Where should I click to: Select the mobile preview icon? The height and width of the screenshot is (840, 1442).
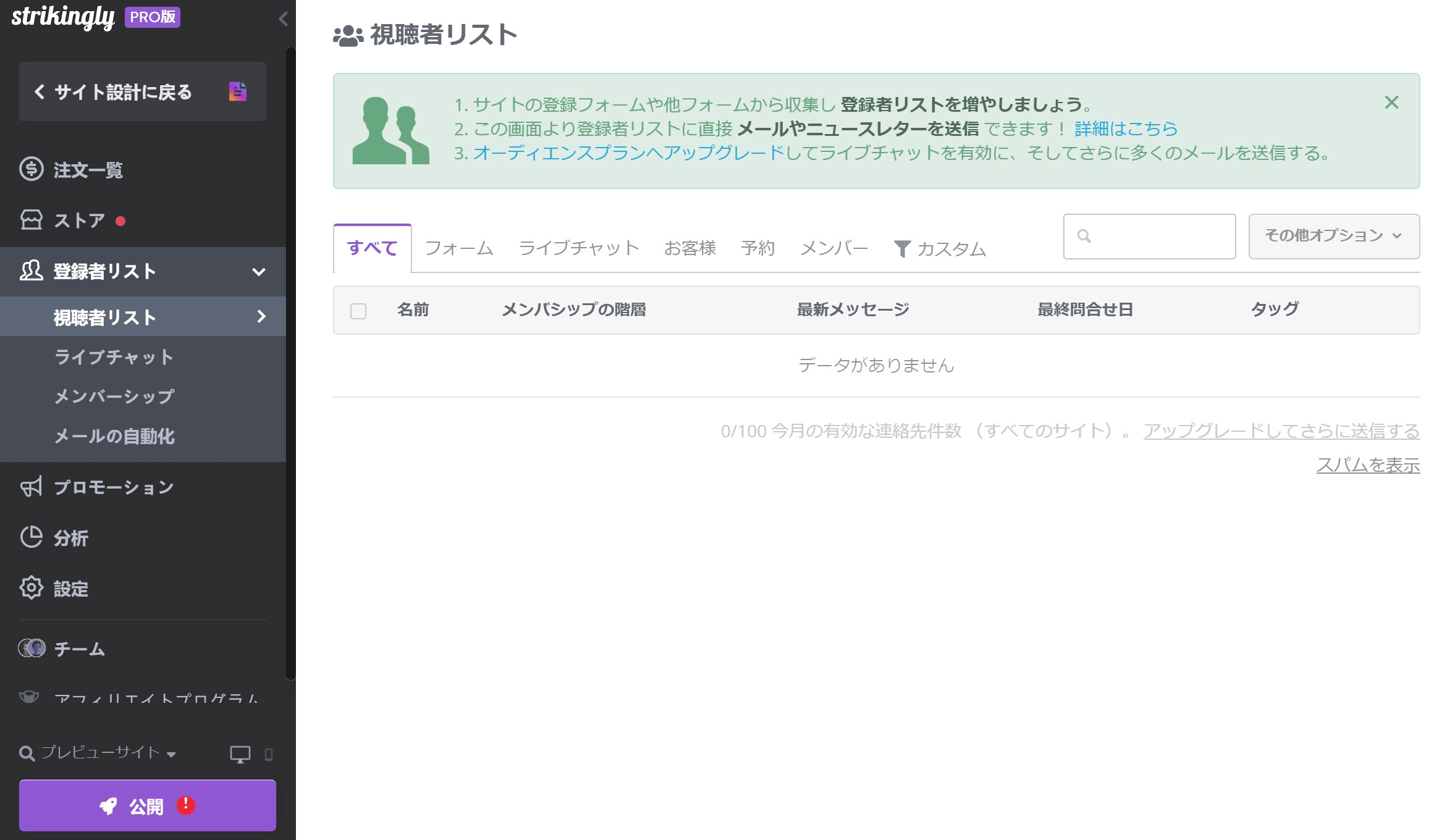pos(268,754)
